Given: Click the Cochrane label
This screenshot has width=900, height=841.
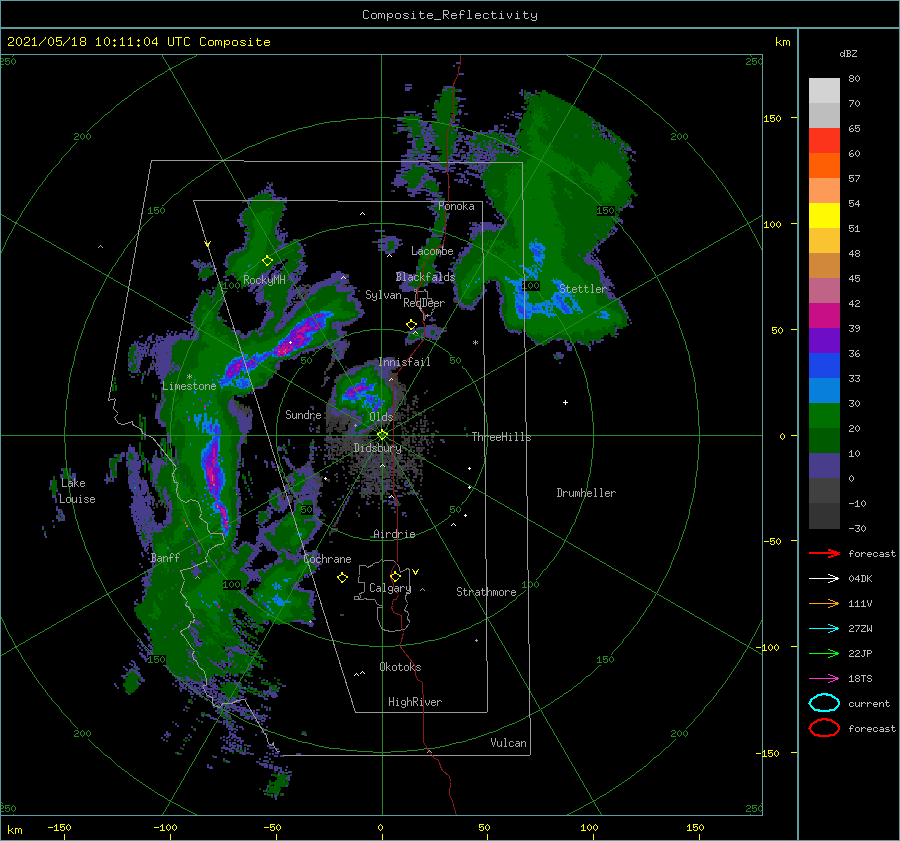Looking at the screenshot, I should pyautogui.click(x=327, y=559).
